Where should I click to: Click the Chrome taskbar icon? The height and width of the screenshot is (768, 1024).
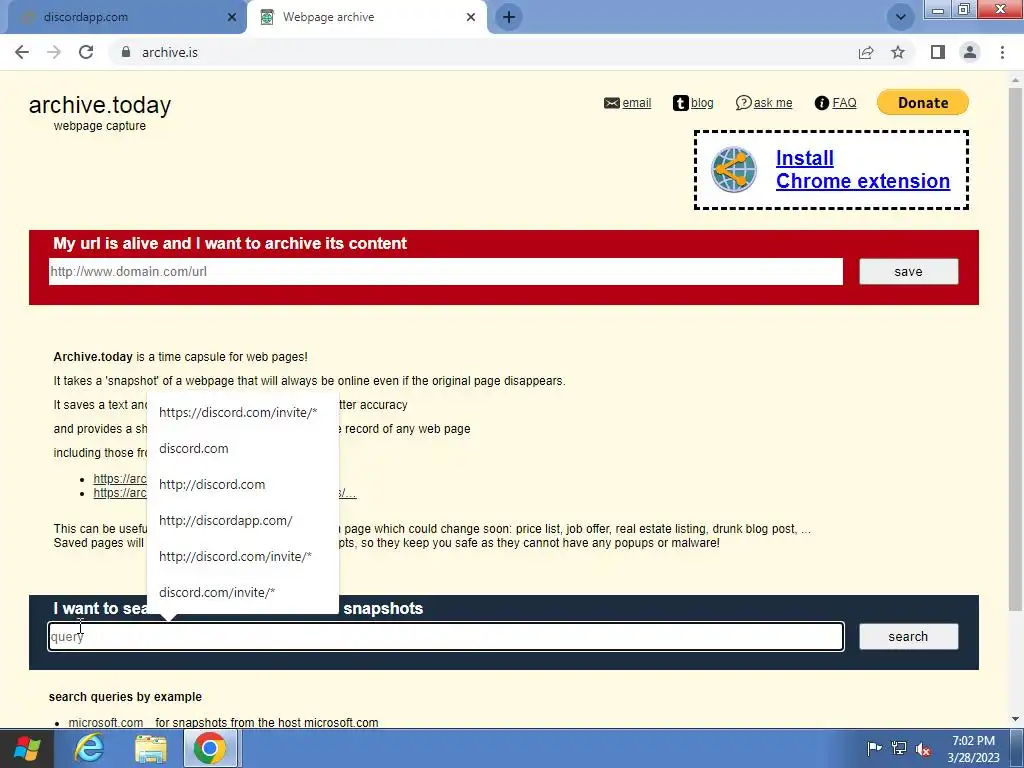(x=210, y=749)
